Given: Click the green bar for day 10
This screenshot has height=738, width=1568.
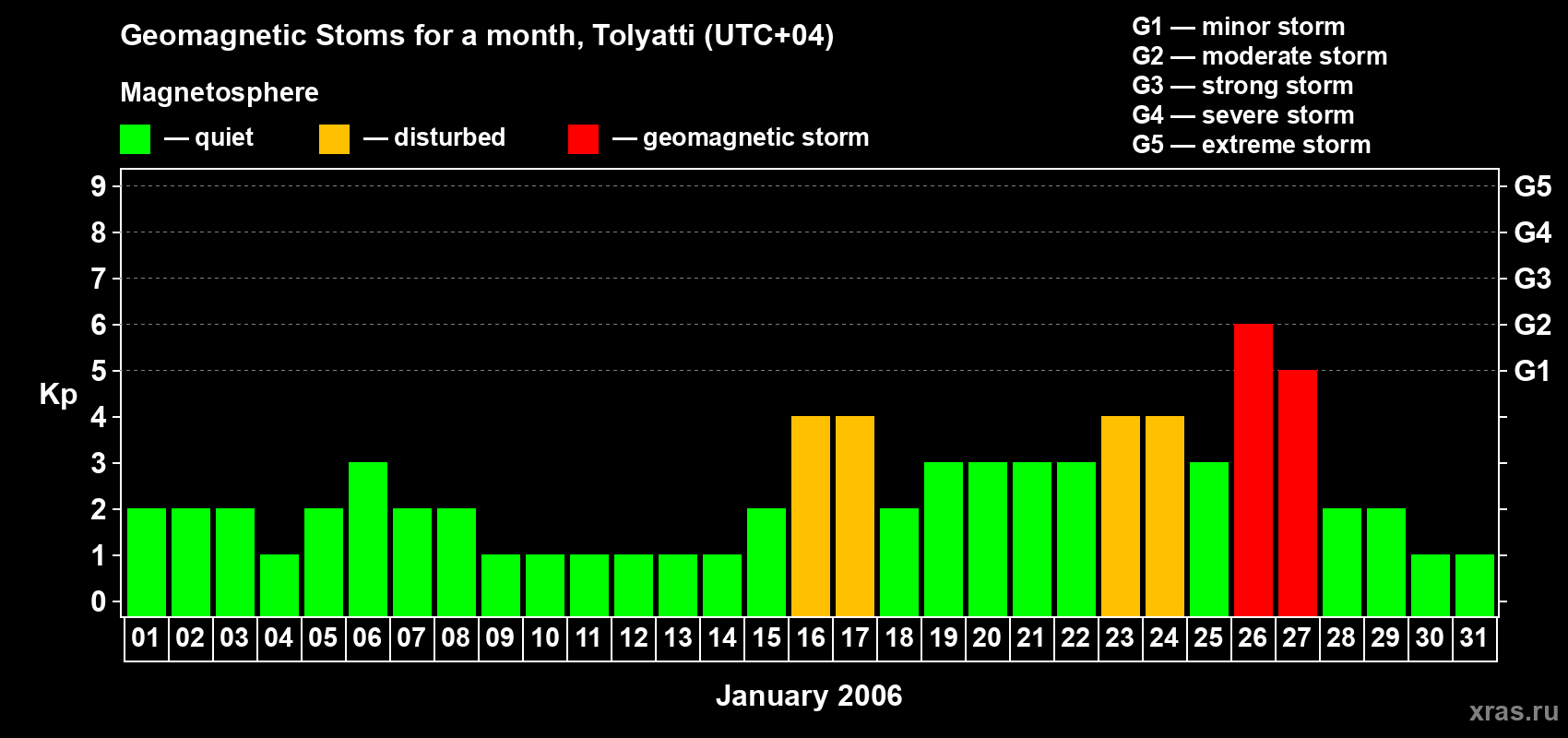Looking at the screenshot, I should (545, 586).
